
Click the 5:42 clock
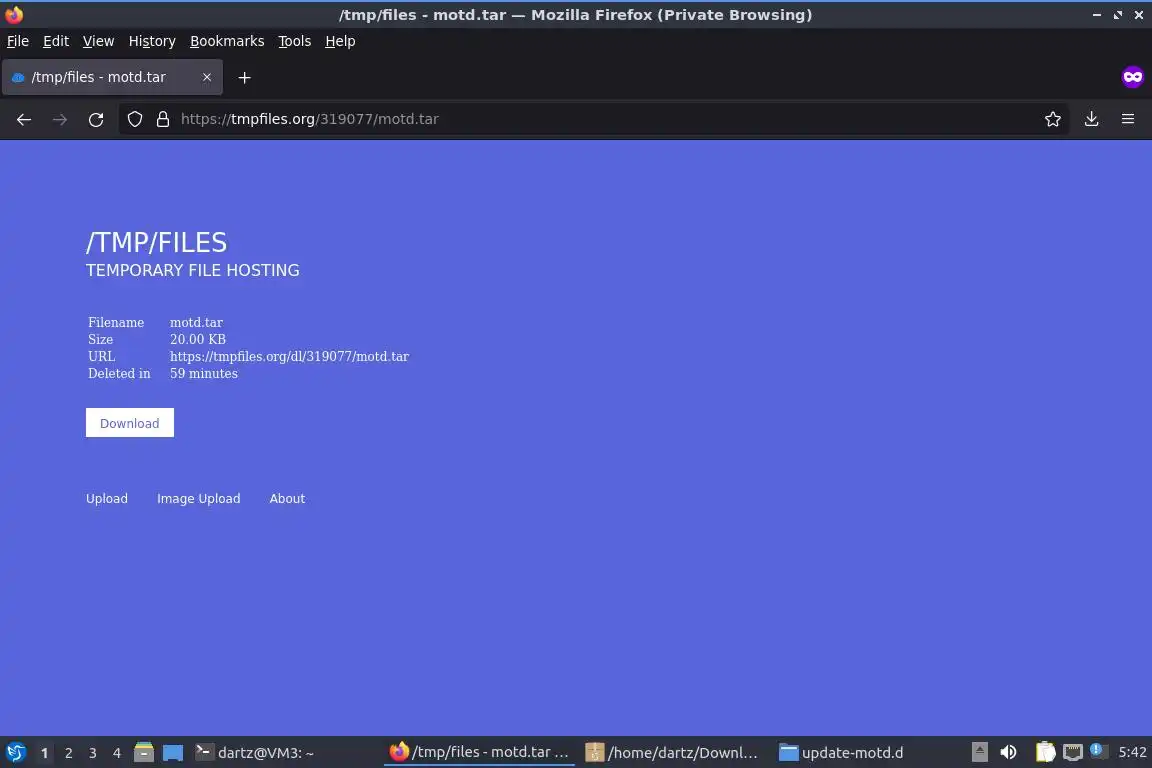pyautogui.click(x=1132, y=752)
